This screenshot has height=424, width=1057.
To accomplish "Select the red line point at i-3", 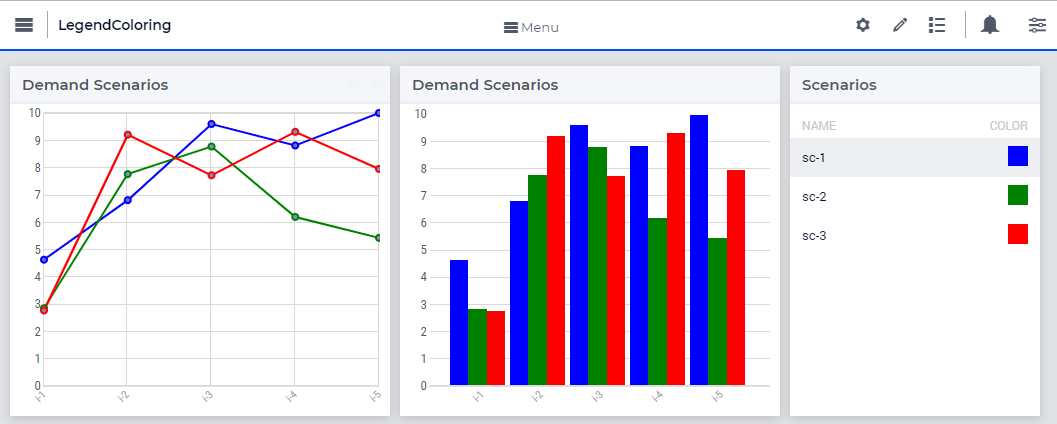I will coord(211,175).
